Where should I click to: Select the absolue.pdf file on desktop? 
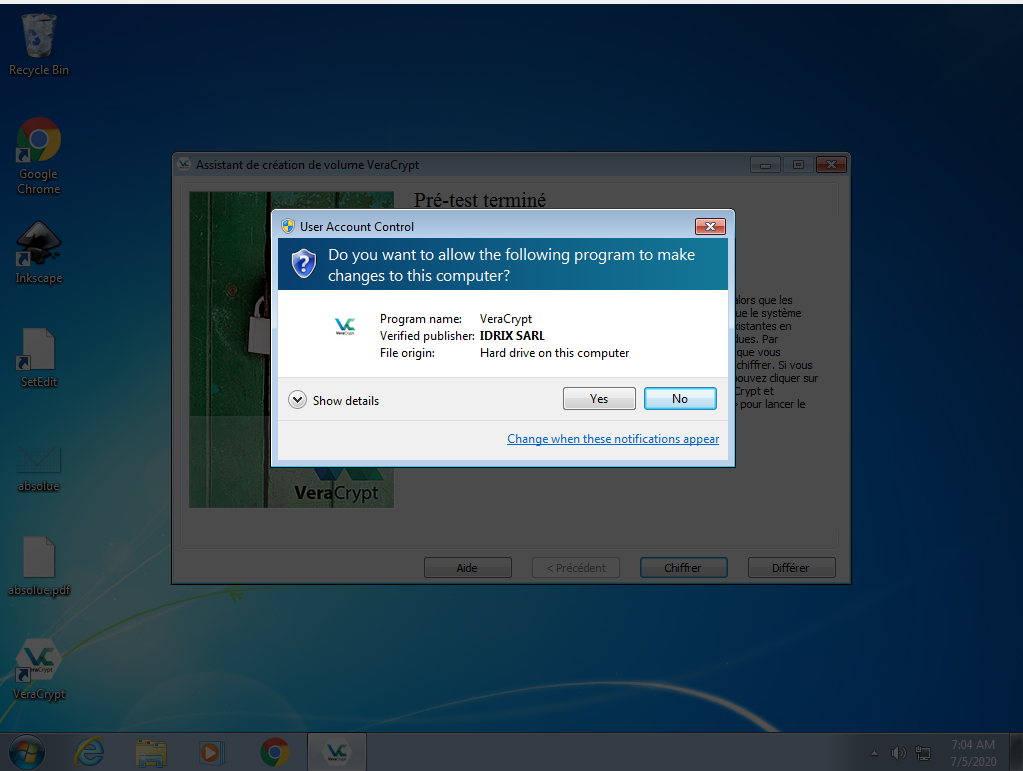point(38,566)
